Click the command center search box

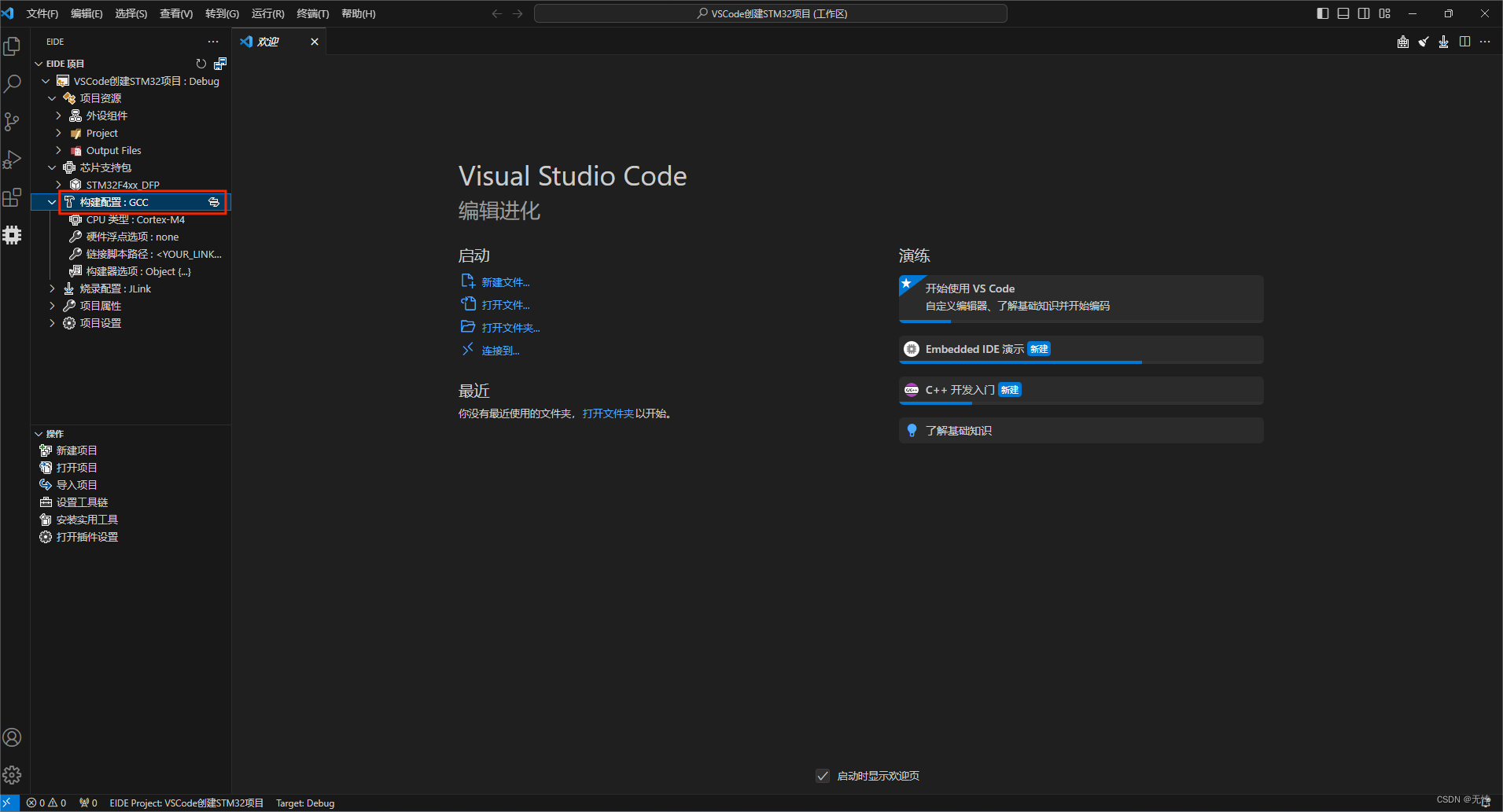(x=770, y=13)
